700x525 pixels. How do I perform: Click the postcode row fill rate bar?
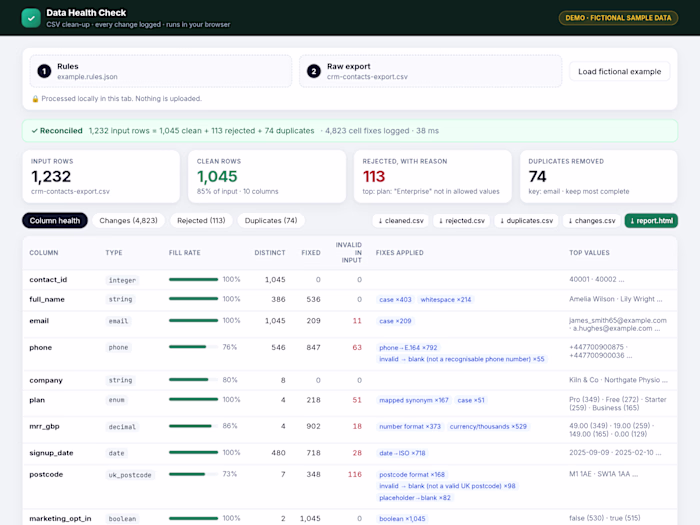coord(193,474)
